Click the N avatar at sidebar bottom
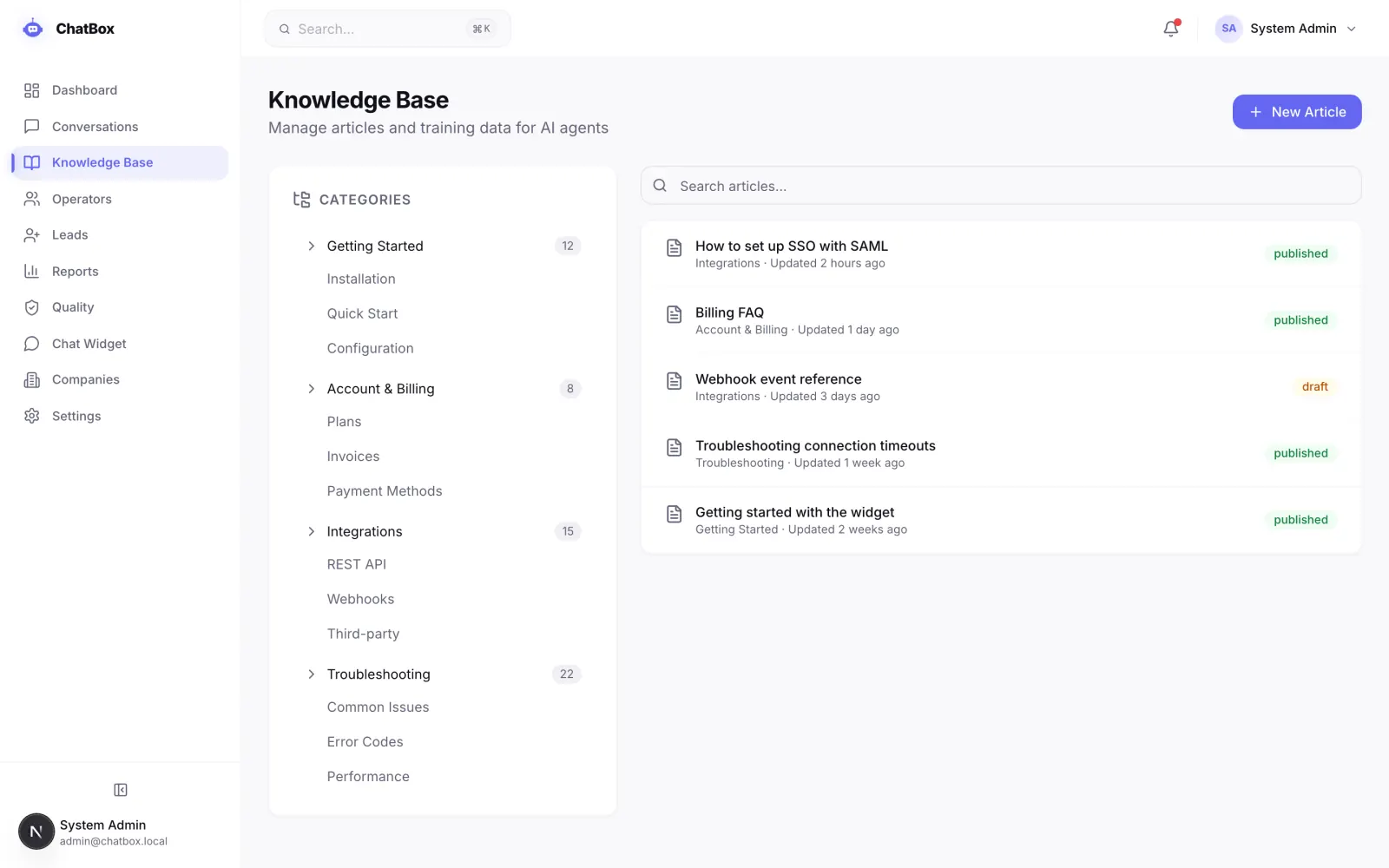The width and height of the screenshot is (1389, 868). click(x=36, y=832)
